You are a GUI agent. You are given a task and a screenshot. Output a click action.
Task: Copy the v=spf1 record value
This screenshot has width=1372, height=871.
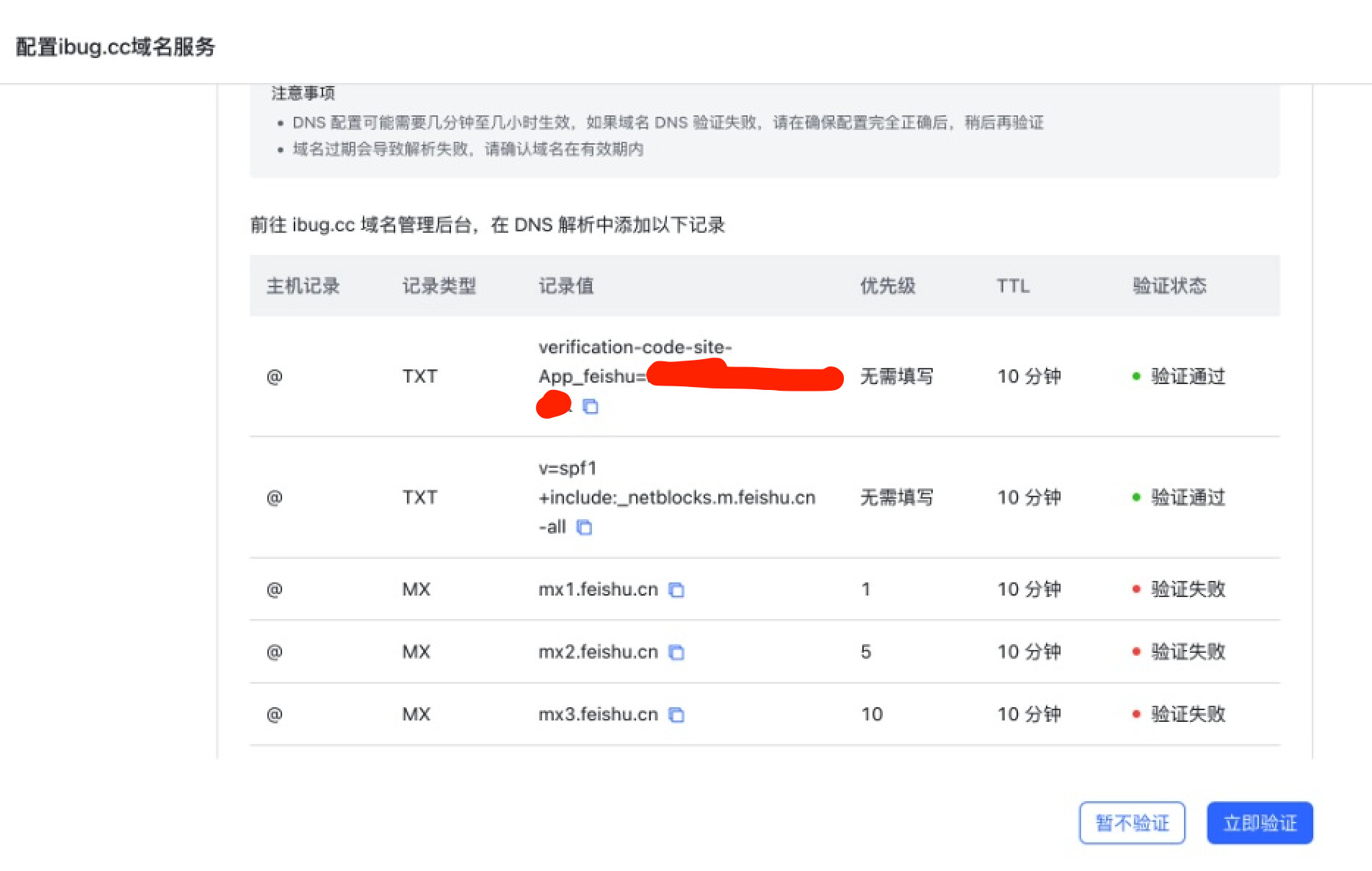(584, 527)
